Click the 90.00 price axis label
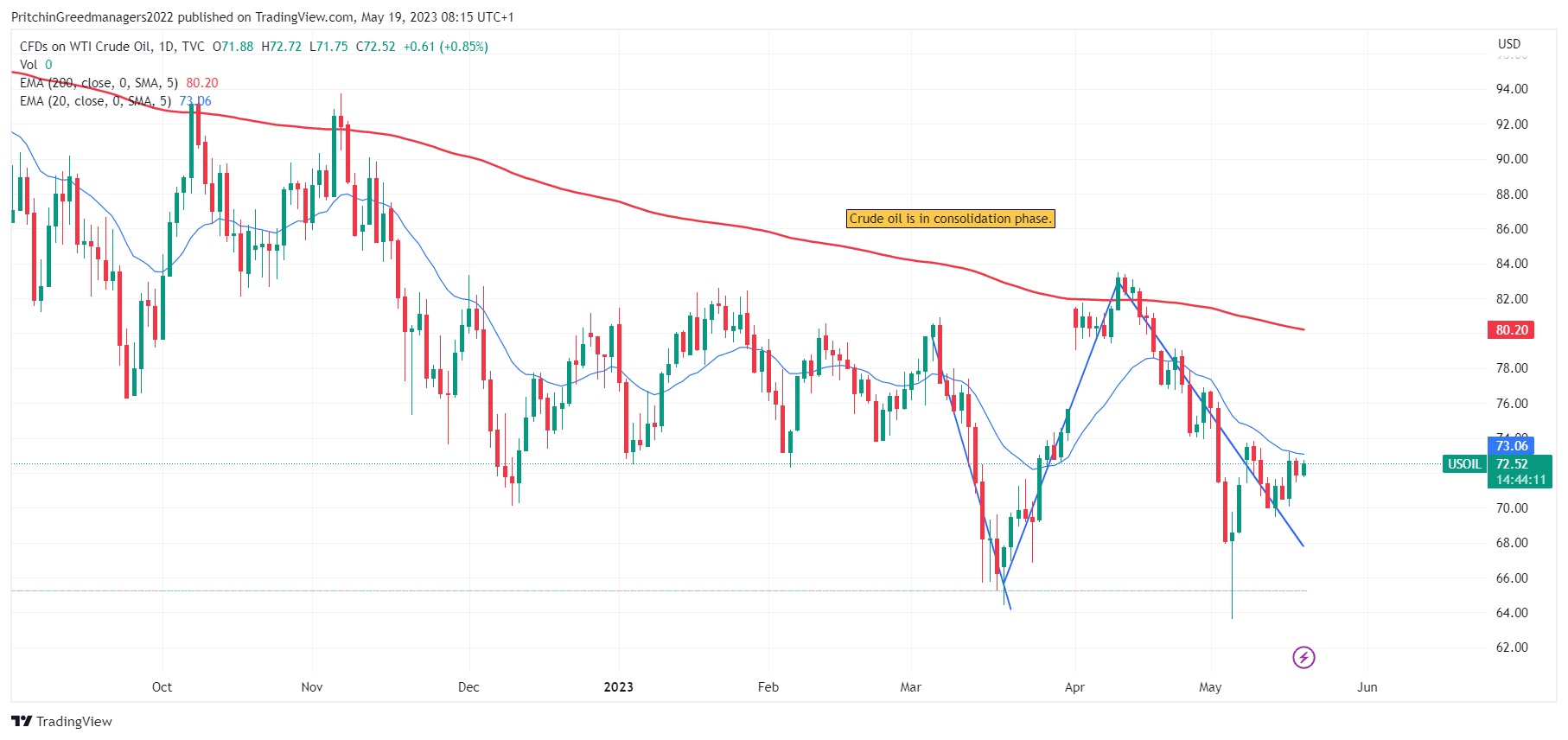 click(x=1512, y=159)
